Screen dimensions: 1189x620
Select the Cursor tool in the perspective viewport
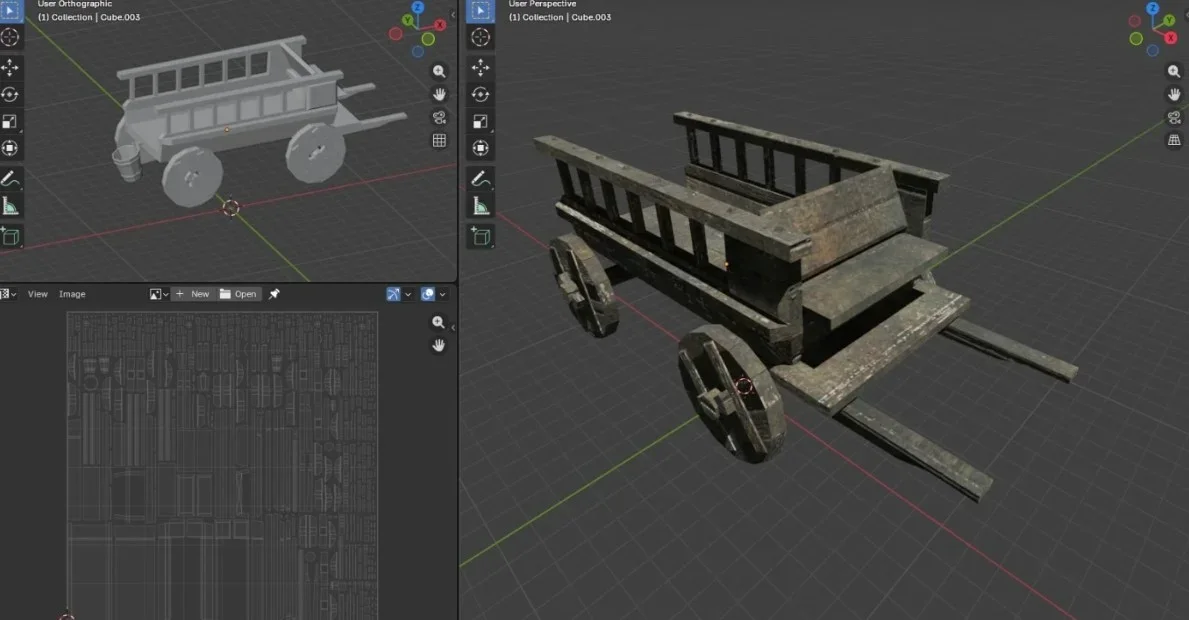tap(481, 38)
